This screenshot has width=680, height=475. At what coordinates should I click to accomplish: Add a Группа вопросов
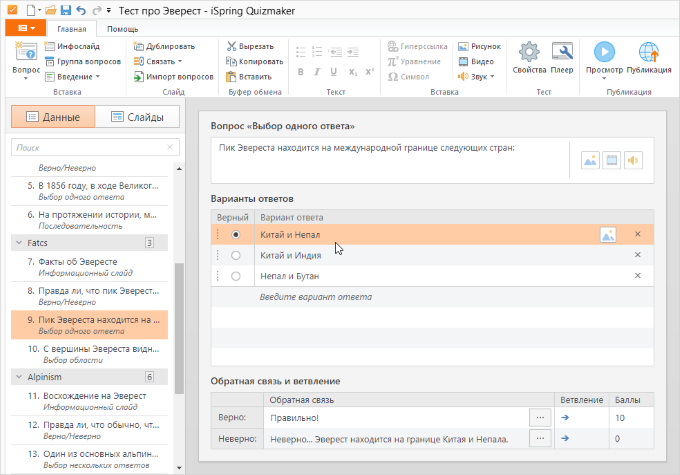click(83, 61)
